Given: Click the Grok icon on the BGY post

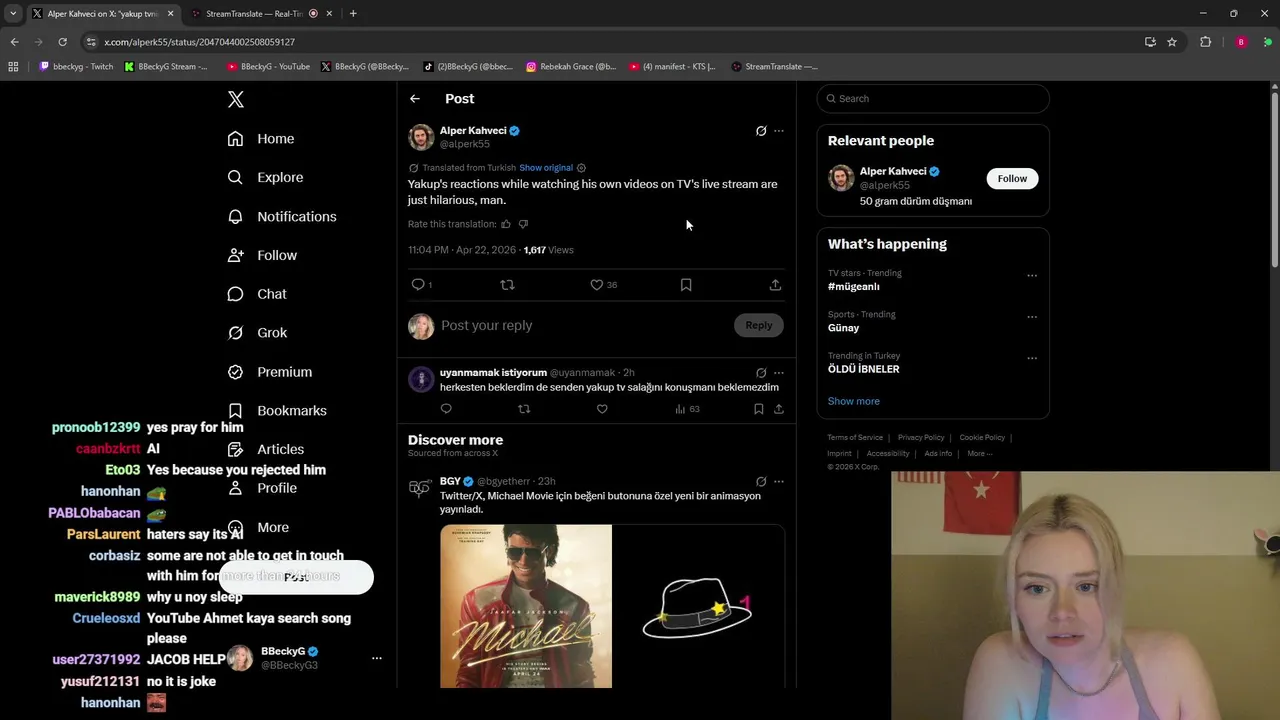Looking at the screenshot, I should pos(761,482).
